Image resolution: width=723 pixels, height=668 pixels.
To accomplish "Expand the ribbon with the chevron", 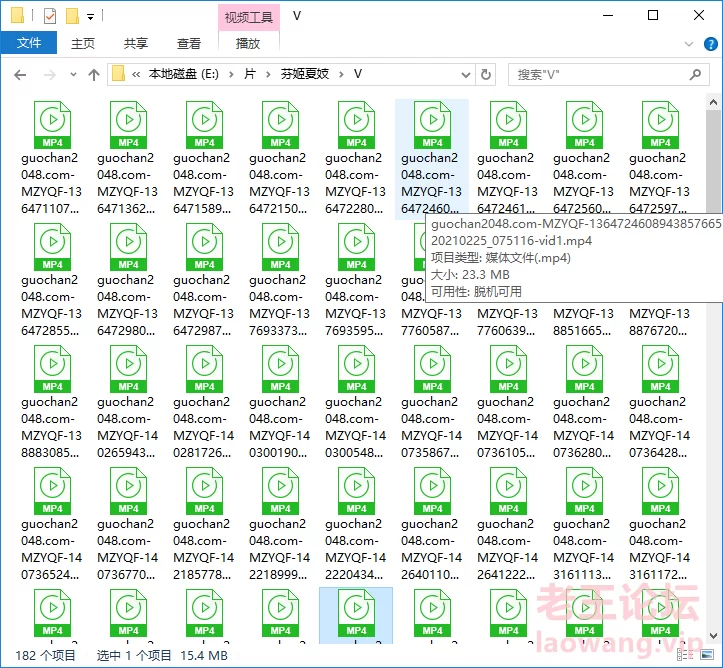I will coord(689,44).
